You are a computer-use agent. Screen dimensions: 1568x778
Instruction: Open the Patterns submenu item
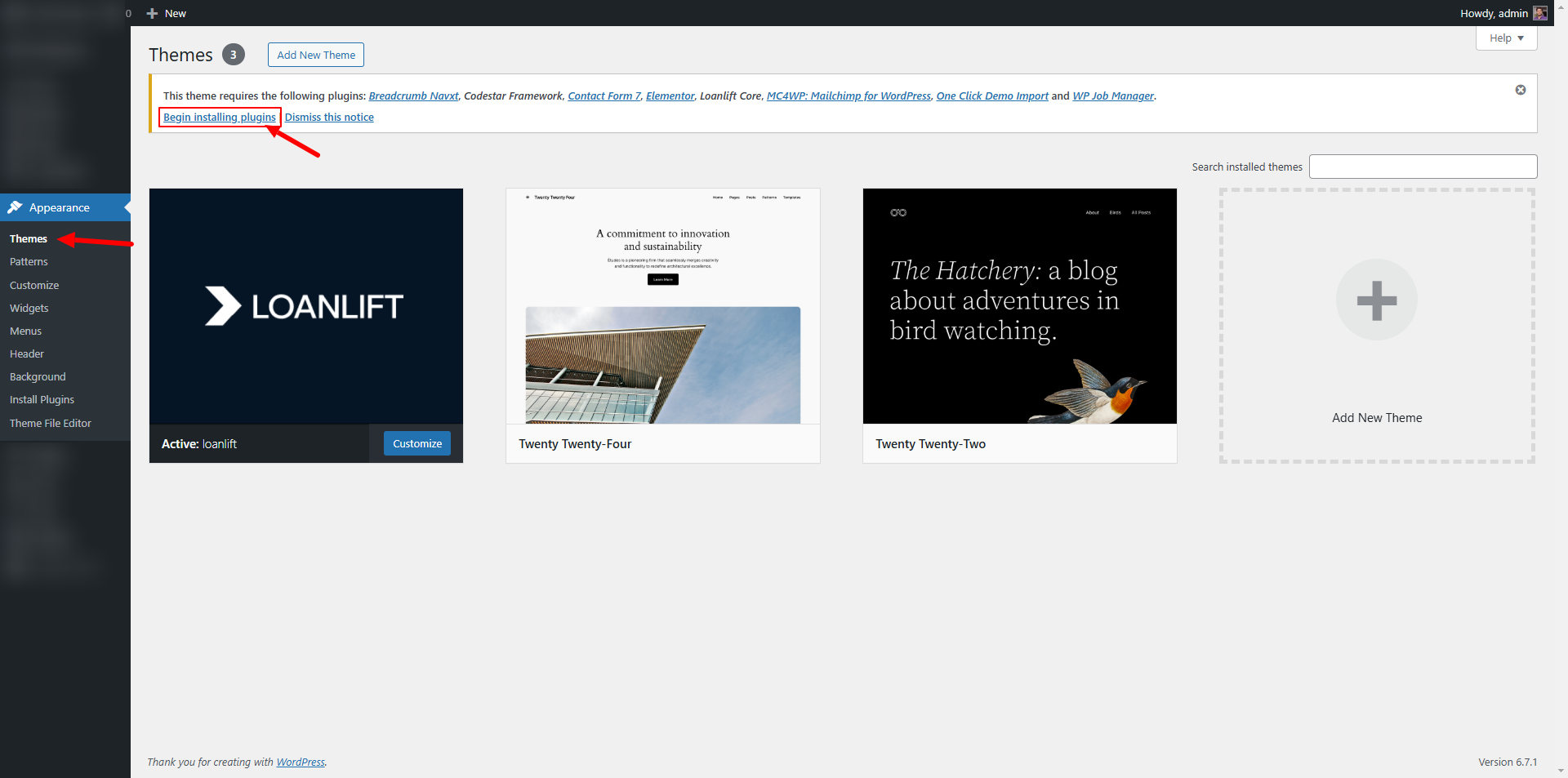click(x=29, y=262)
